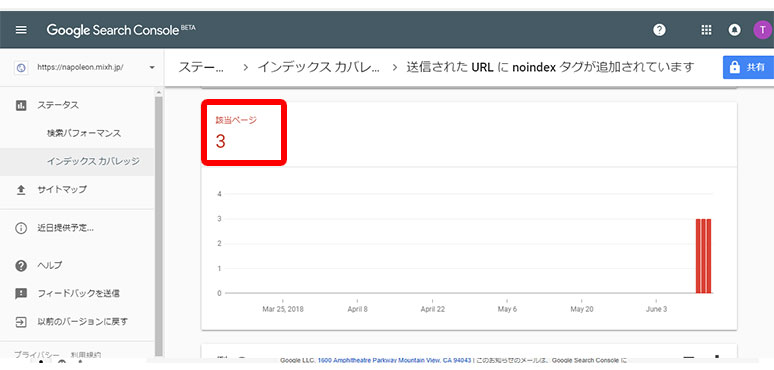Expand the property selector dropdown arrow

(x=152, y=67)
